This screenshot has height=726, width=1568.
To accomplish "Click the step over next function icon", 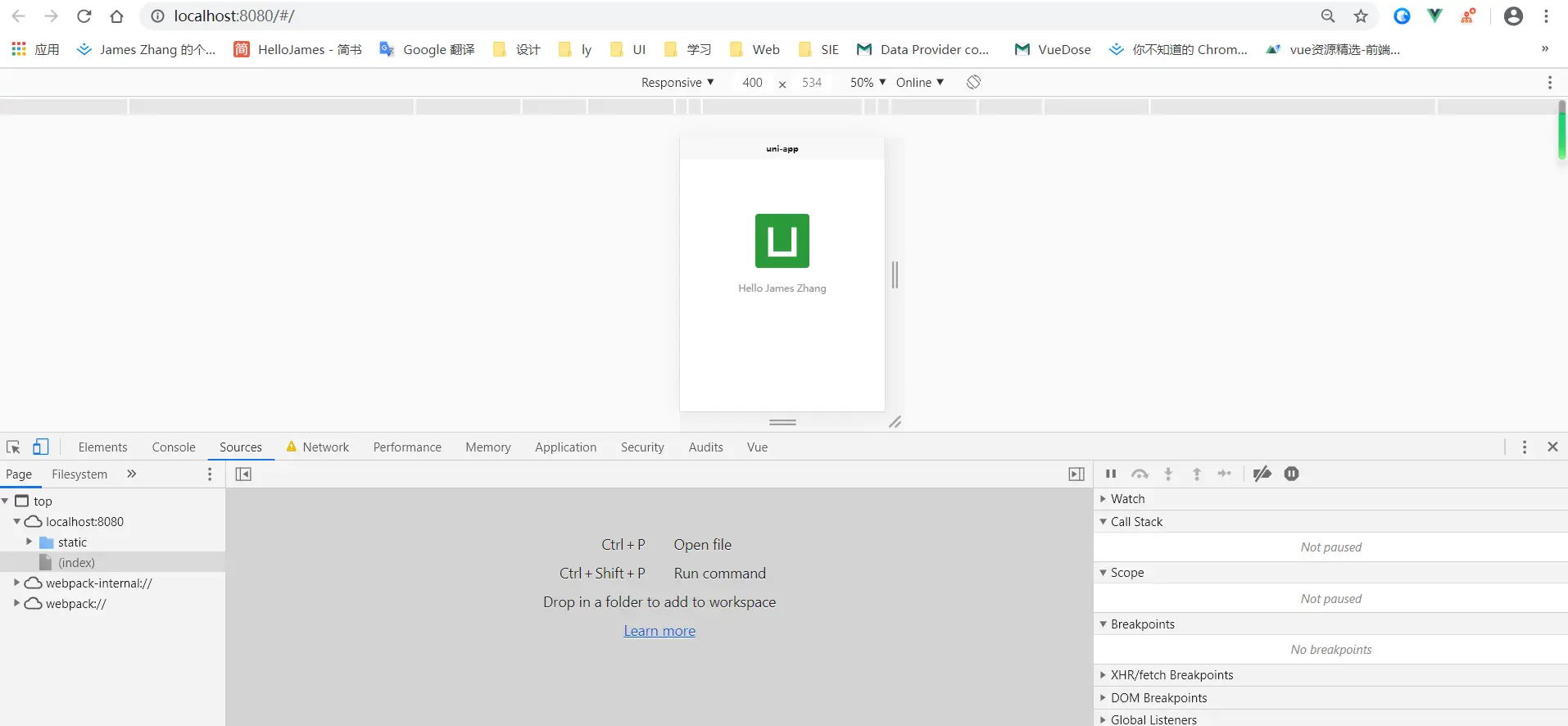I will coord(1140,474).
